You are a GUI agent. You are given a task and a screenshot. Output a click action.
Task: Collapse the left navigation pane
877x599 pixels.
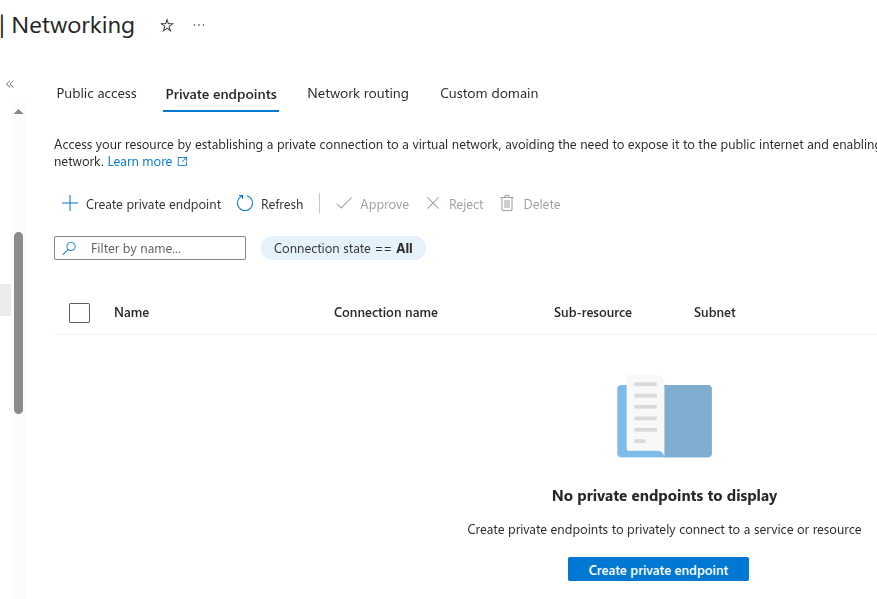pos(9,84)
